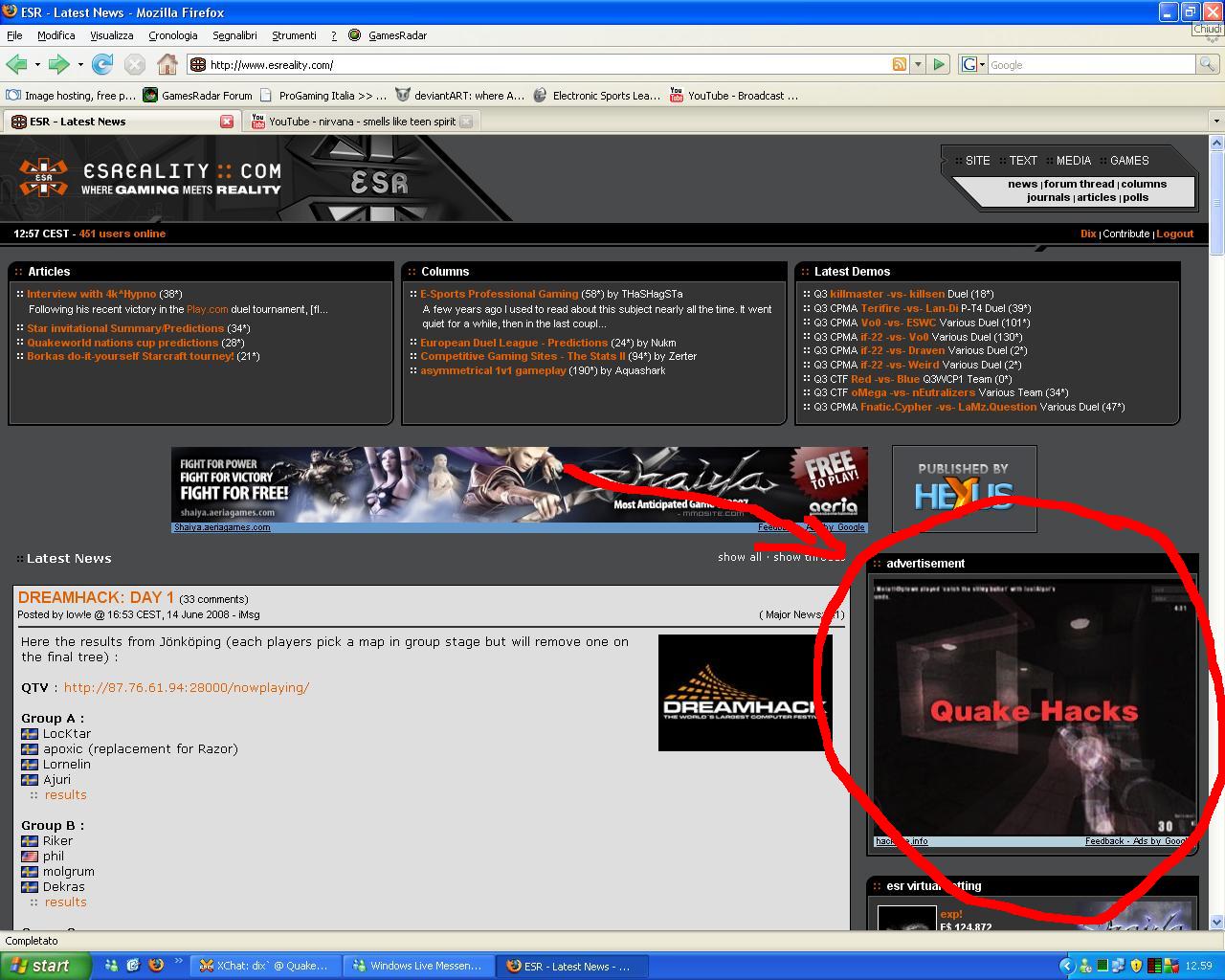
Task: Click the search magnifier icon
Action: tap(1208, 64)
